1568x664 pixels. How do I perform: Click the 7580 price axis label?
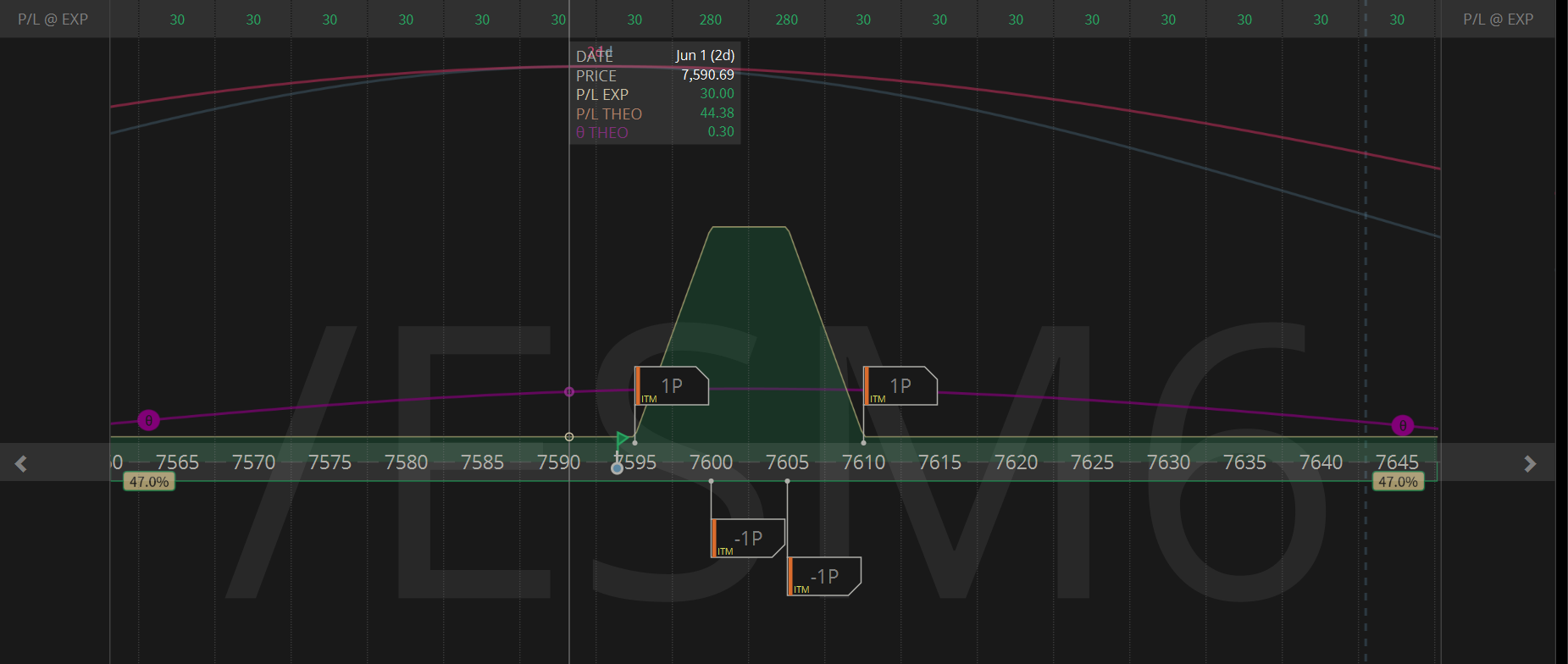pyautogui.click(x=406, y=462)
